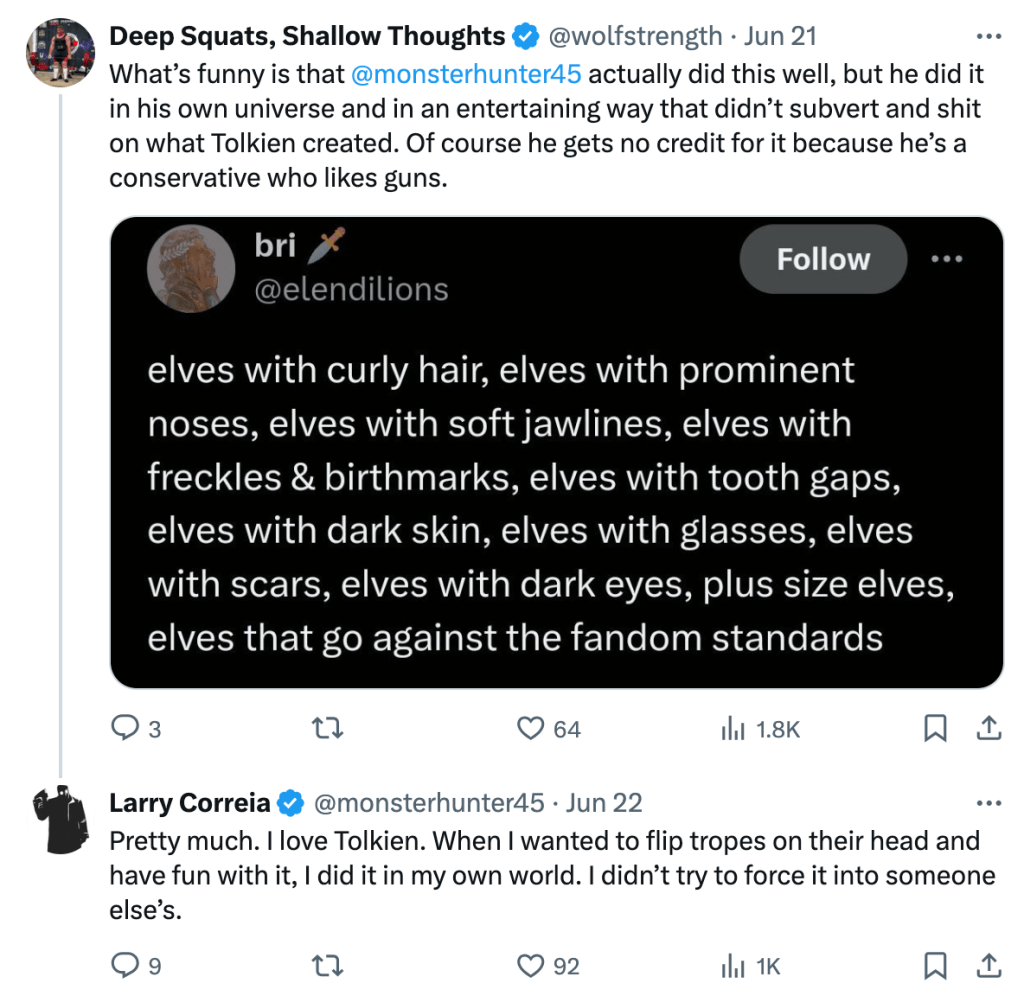Reply to Larry Correia's tweet
The height and width of the screenshot is (996, 1024).
[x=124, y=966]
